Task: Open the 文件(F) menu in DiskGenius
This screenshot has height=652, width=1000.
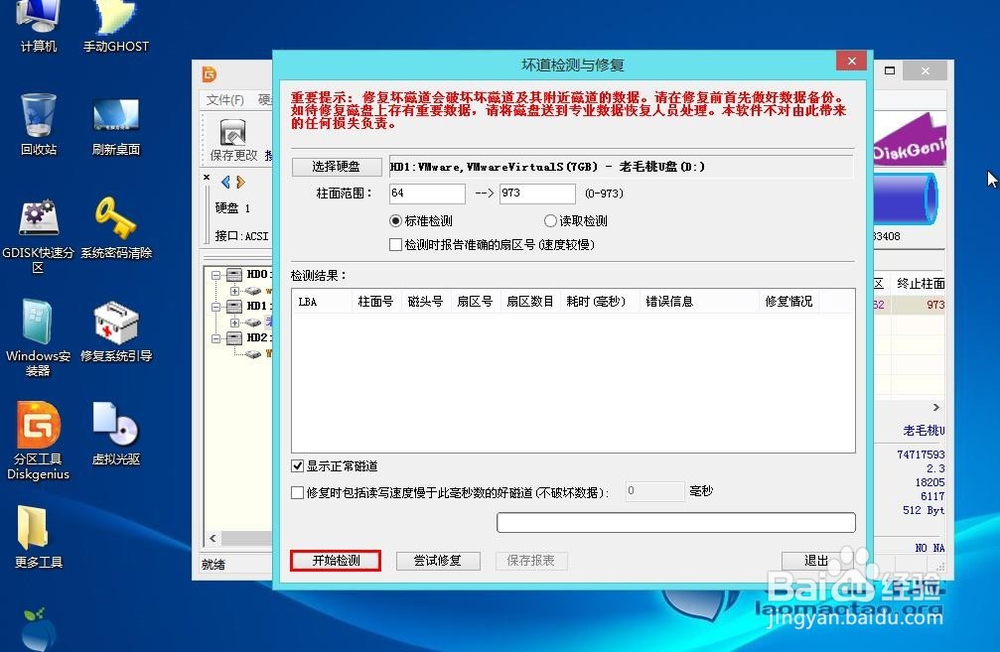Action: point(225,100)
